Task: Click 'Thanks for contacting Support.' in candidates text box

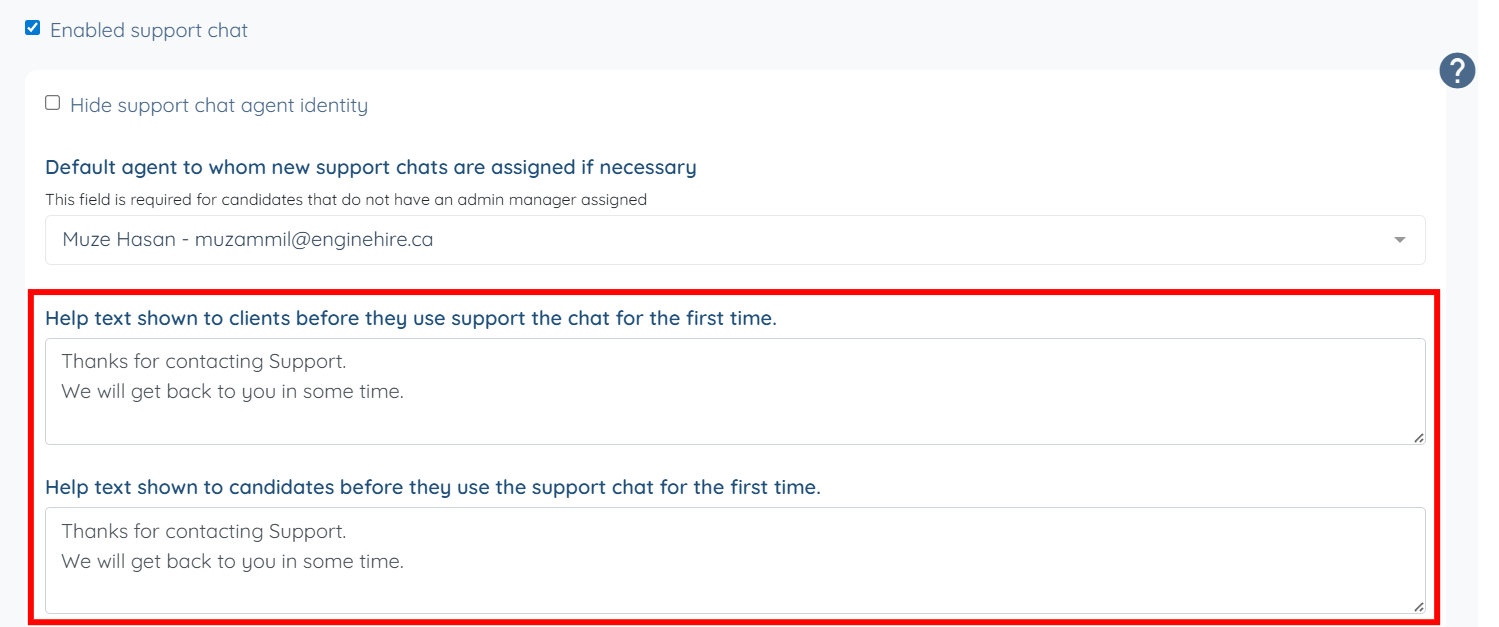Action: pyautogui.click(x=204, y=531)
